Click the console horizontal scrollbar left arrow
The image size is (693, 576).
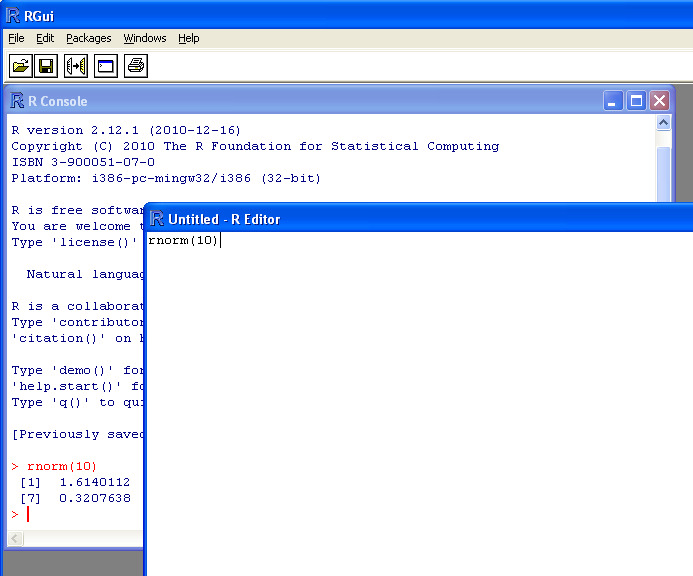[15, 539]
